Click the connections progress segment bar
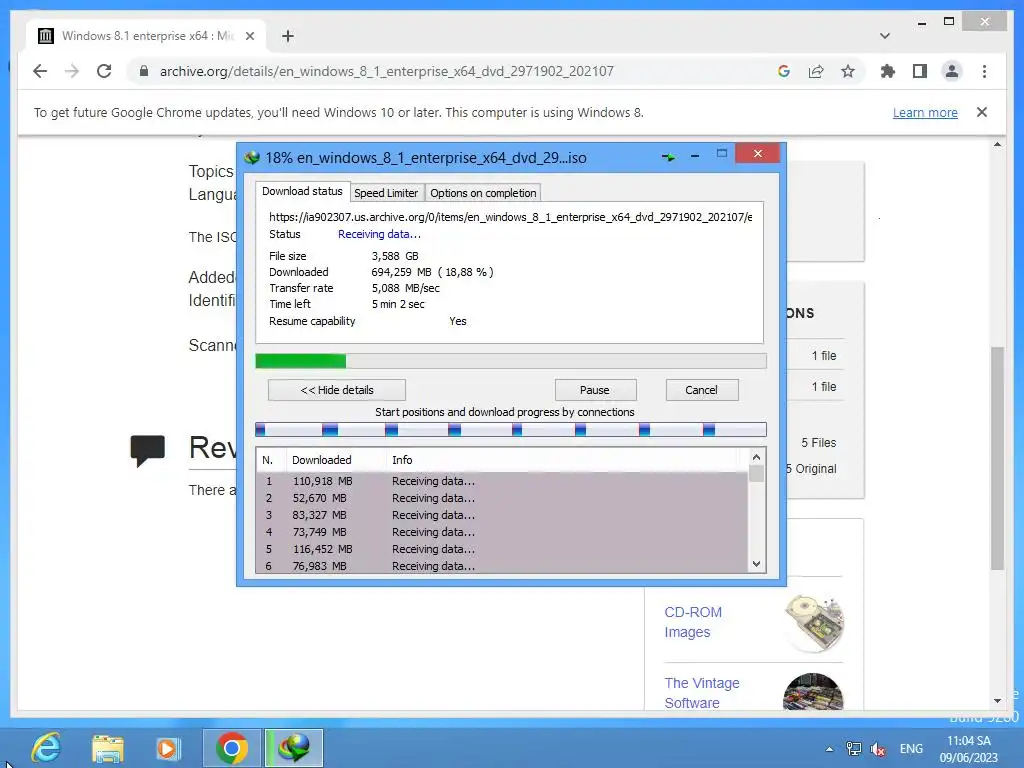 pyautogui.click(x=511, y=429)
